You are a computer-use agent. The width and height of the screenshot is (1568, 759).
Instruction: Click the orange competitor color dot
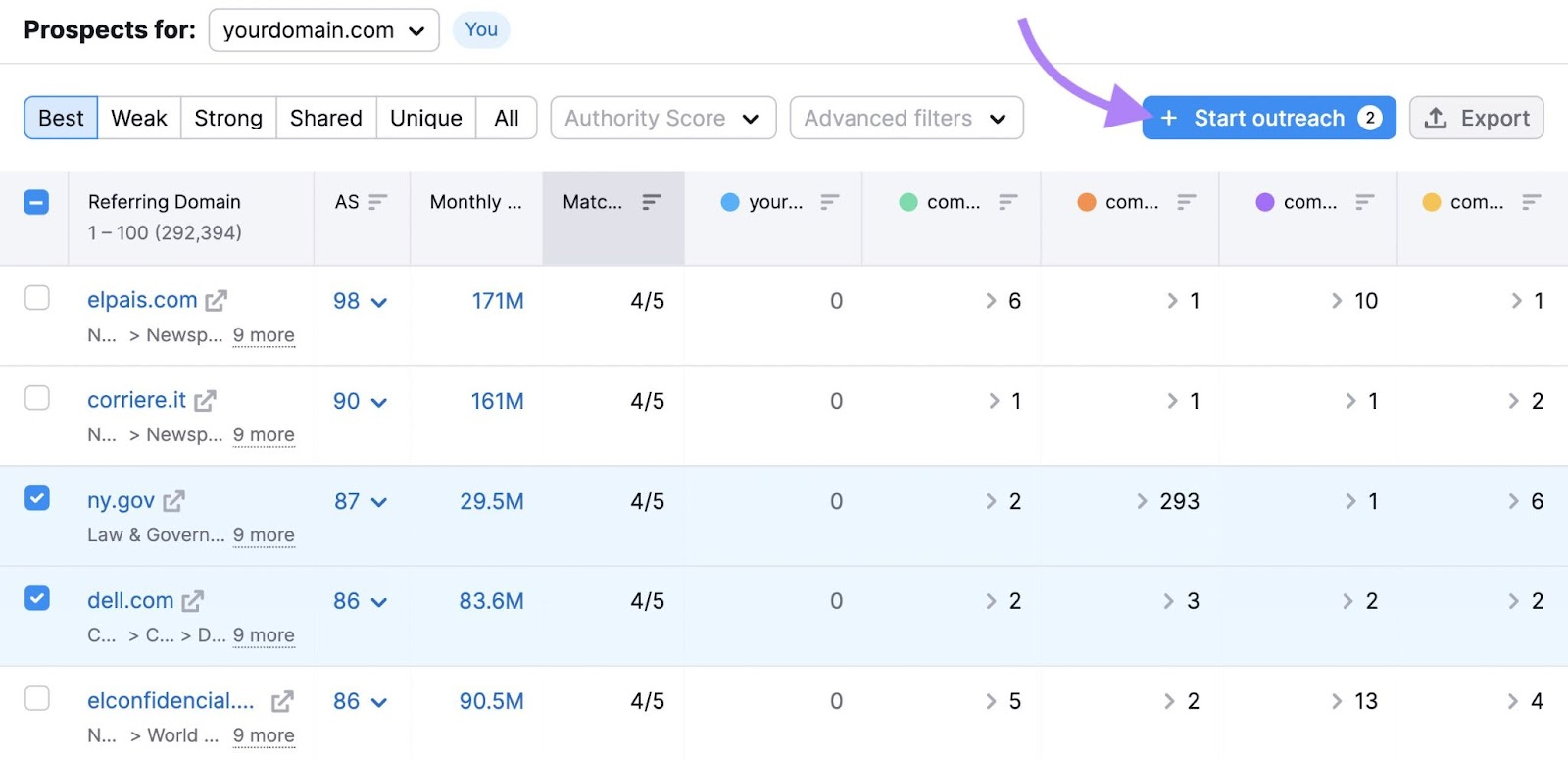coord(1086,202)
